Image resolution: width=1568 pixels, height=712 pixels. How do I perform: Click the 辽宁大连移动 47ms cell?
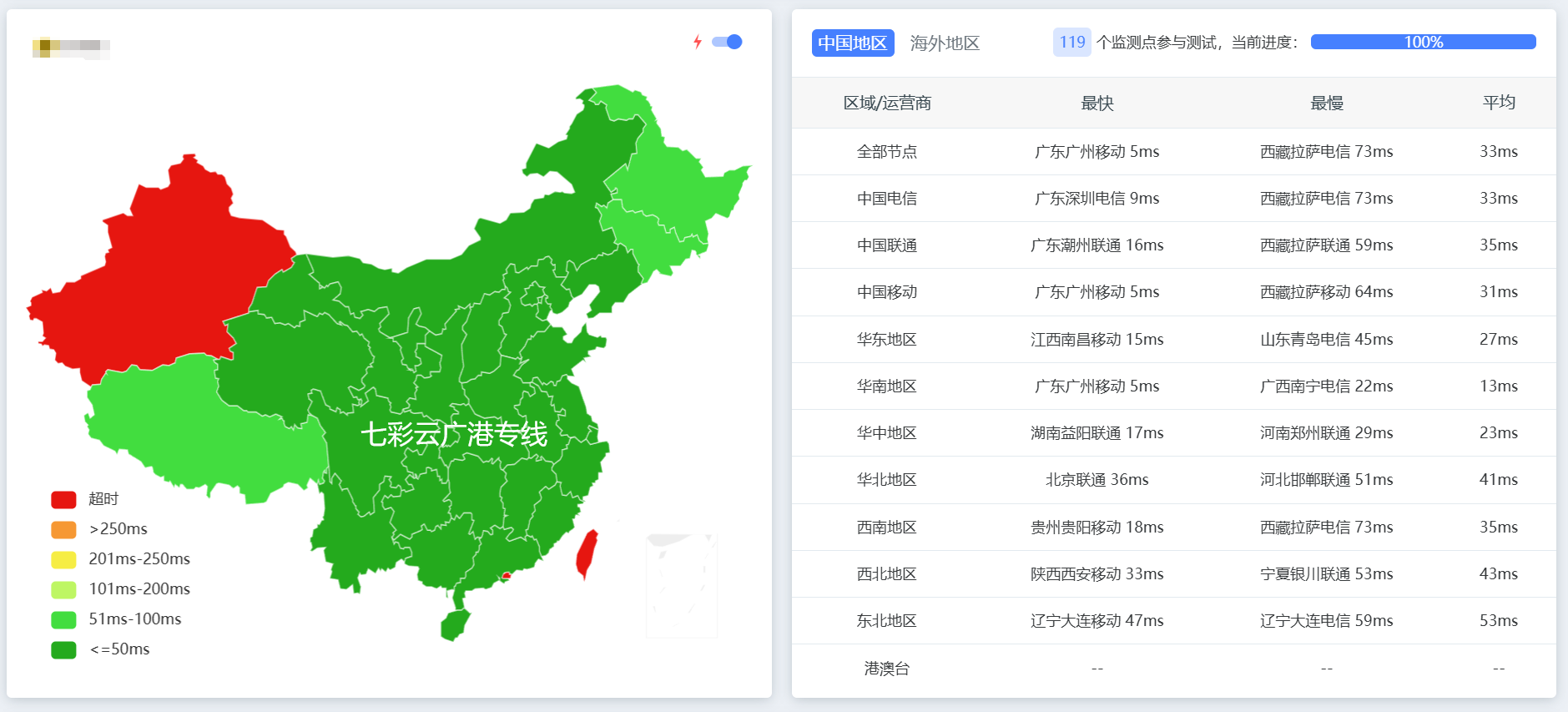pyautogui.click(x=1097, y=620)
